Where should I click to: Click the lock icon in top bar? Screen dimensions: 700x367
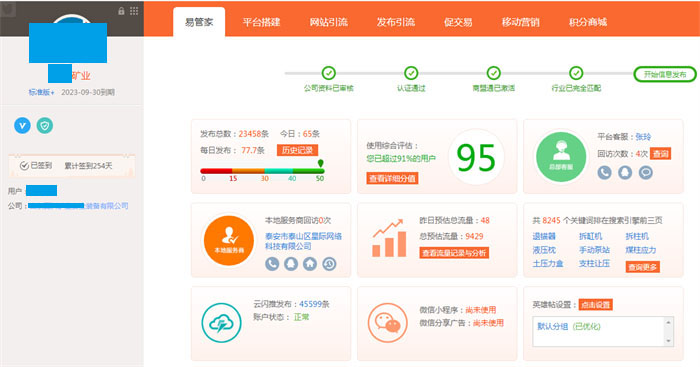point(121,11)
